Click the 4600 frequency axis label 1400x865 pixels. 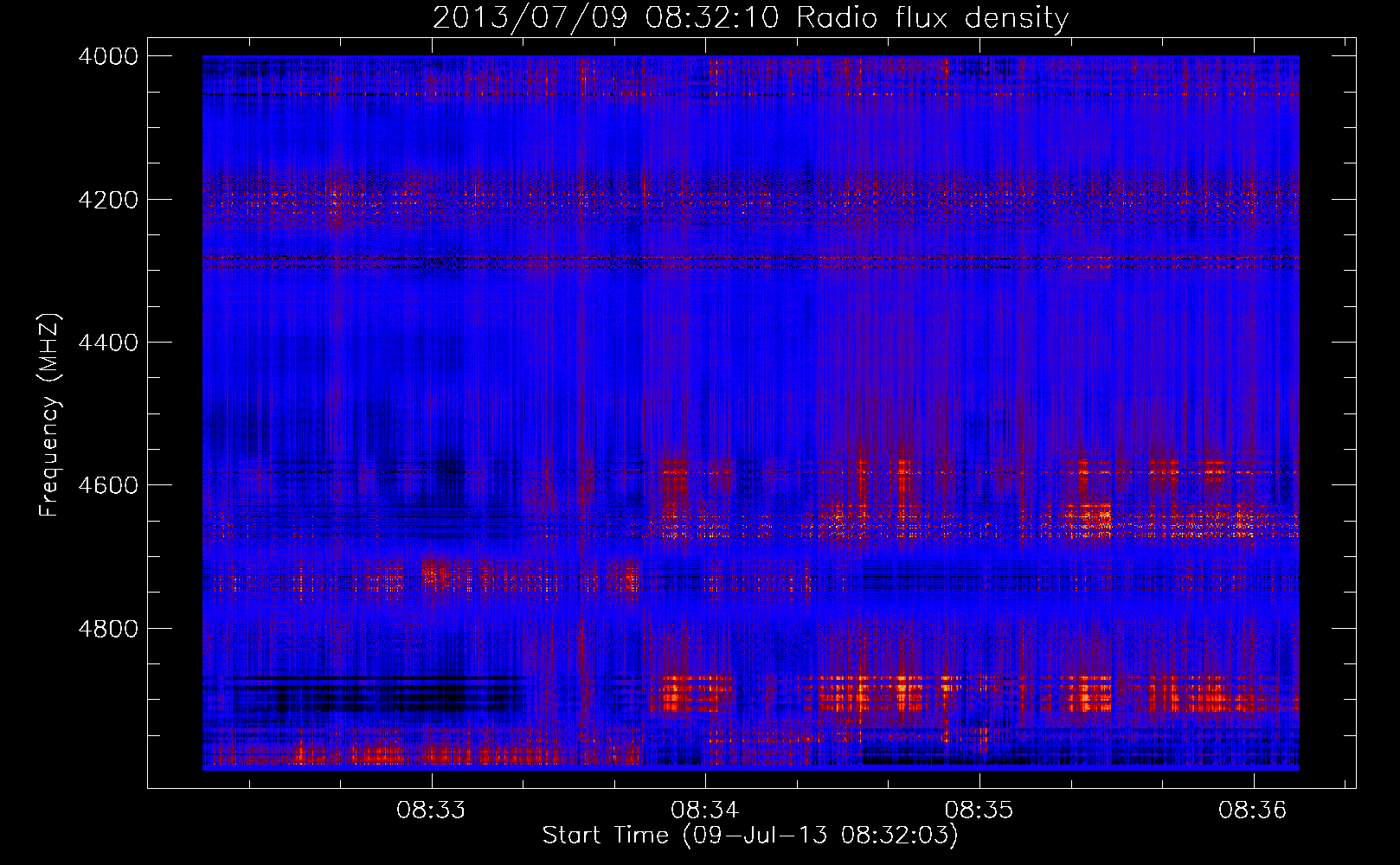point(108,485)
